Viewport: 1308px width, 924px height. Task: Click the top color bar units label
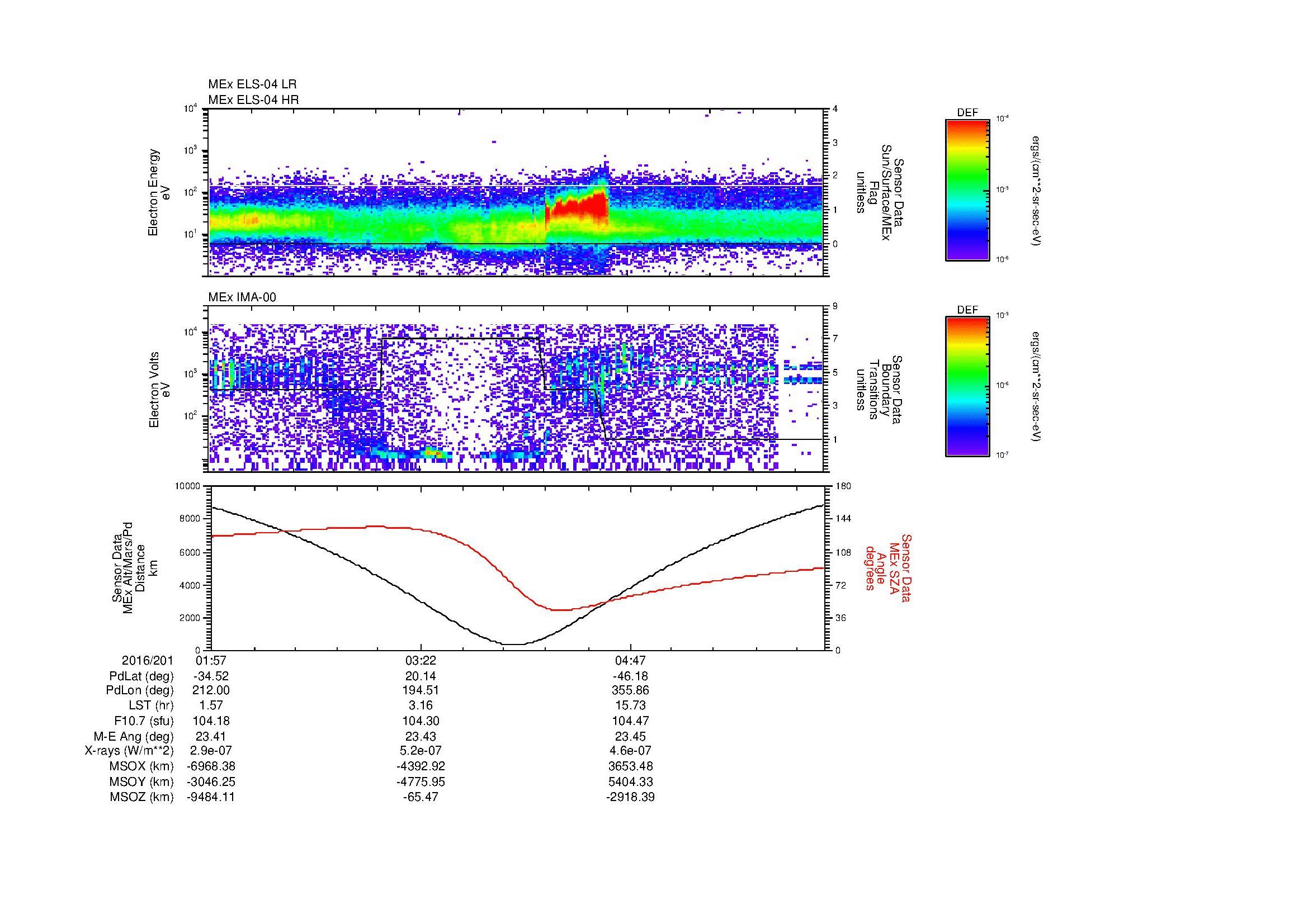click(1037, 191)
